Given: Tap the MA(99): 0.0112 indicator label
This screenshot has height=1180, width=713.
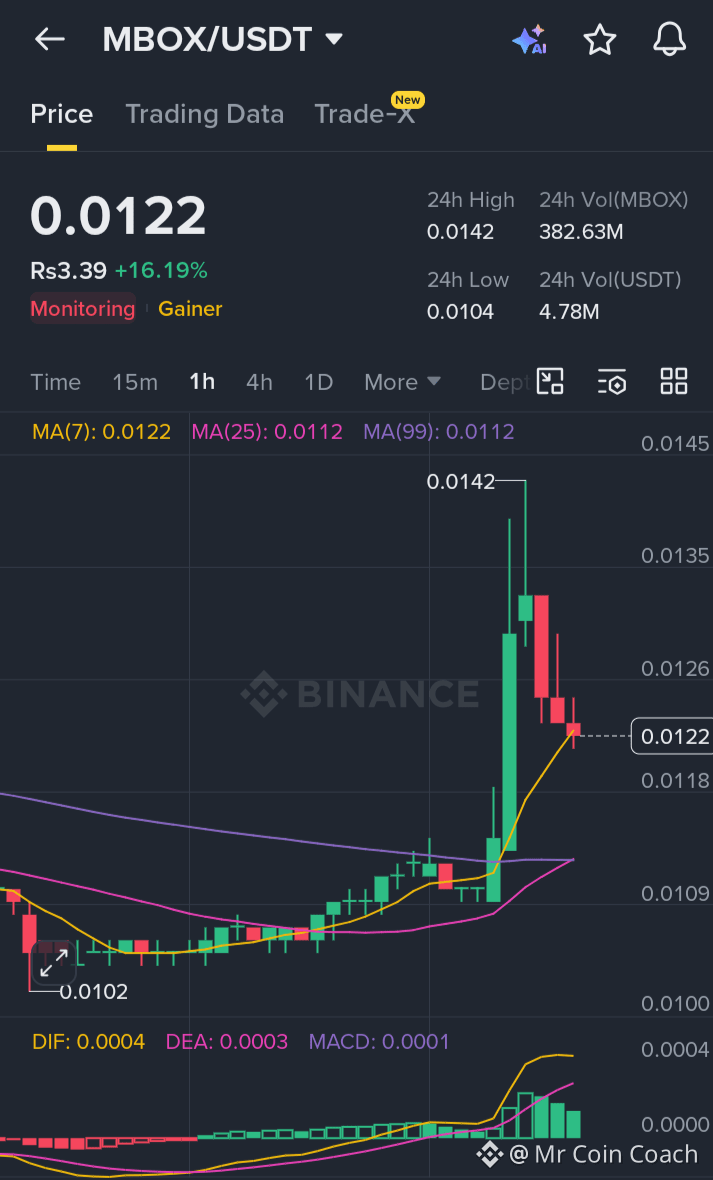Looking at the screenshot, I should pyautogui.click(x=439, y=431).
